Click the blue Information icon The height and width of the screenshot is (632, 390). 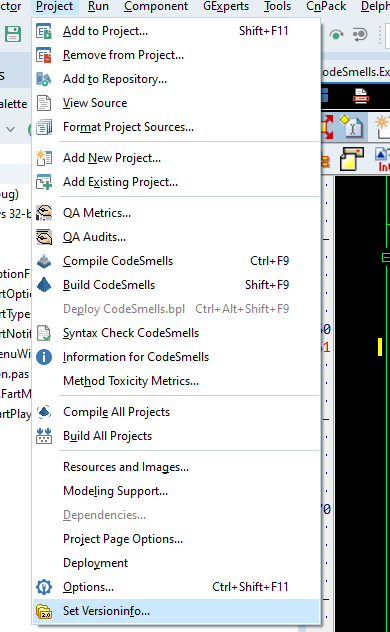coord(44,357)
